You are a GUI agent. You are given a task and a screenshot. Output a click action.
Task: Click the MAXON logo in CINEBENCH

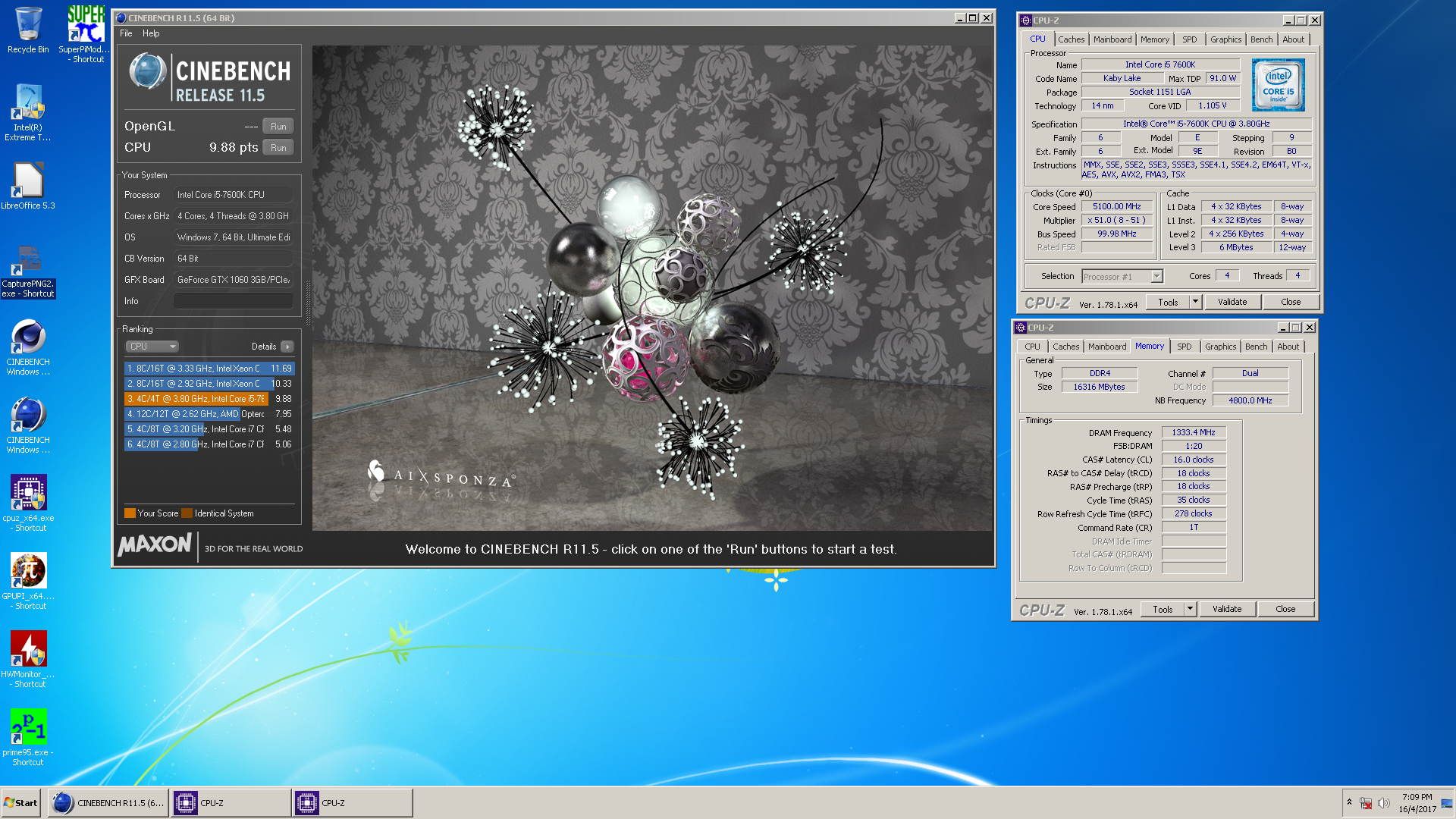155,544
